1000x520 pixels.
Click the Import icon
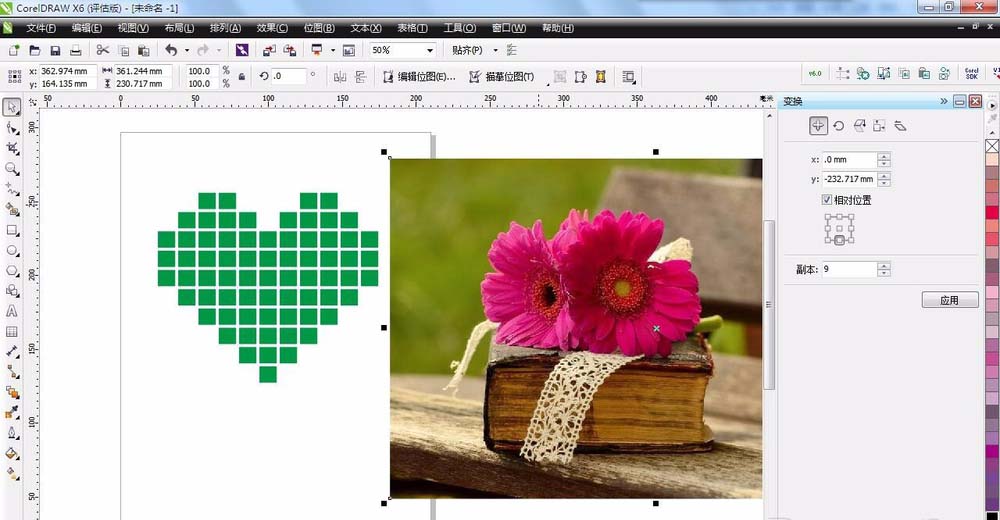click(269, 50)
